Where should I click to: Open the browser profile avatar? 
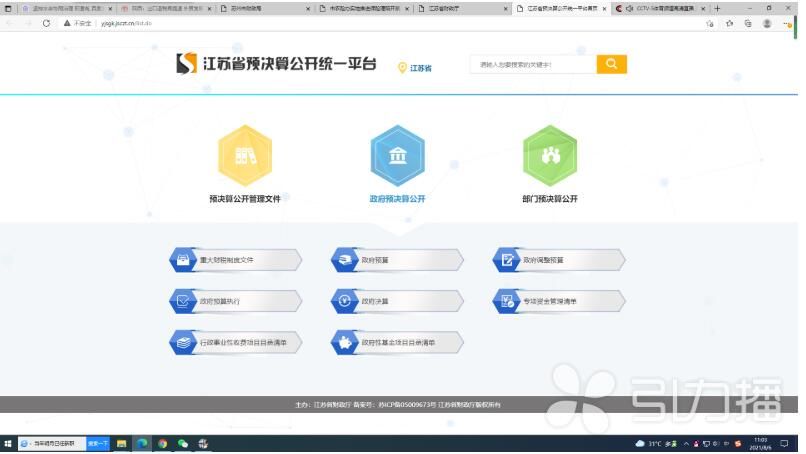(x=767, y=24)
